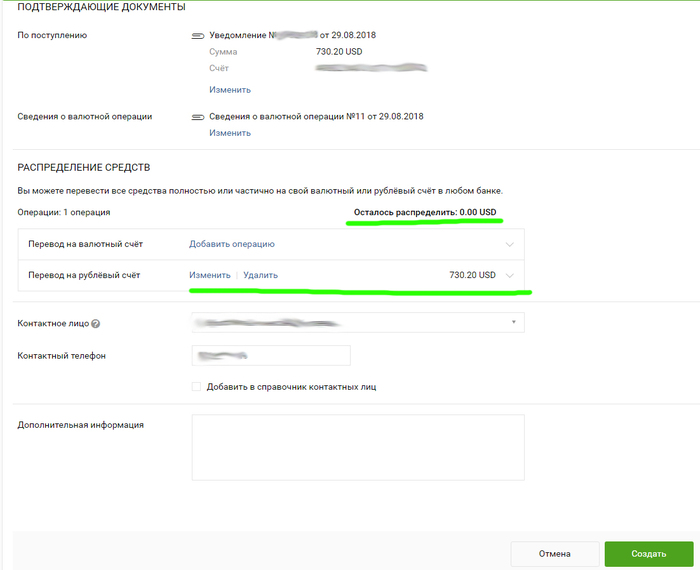Tick the Добавить в справочник контактных лиц checkbox
This screenshot has width=700, height=570.
point(196,386)
